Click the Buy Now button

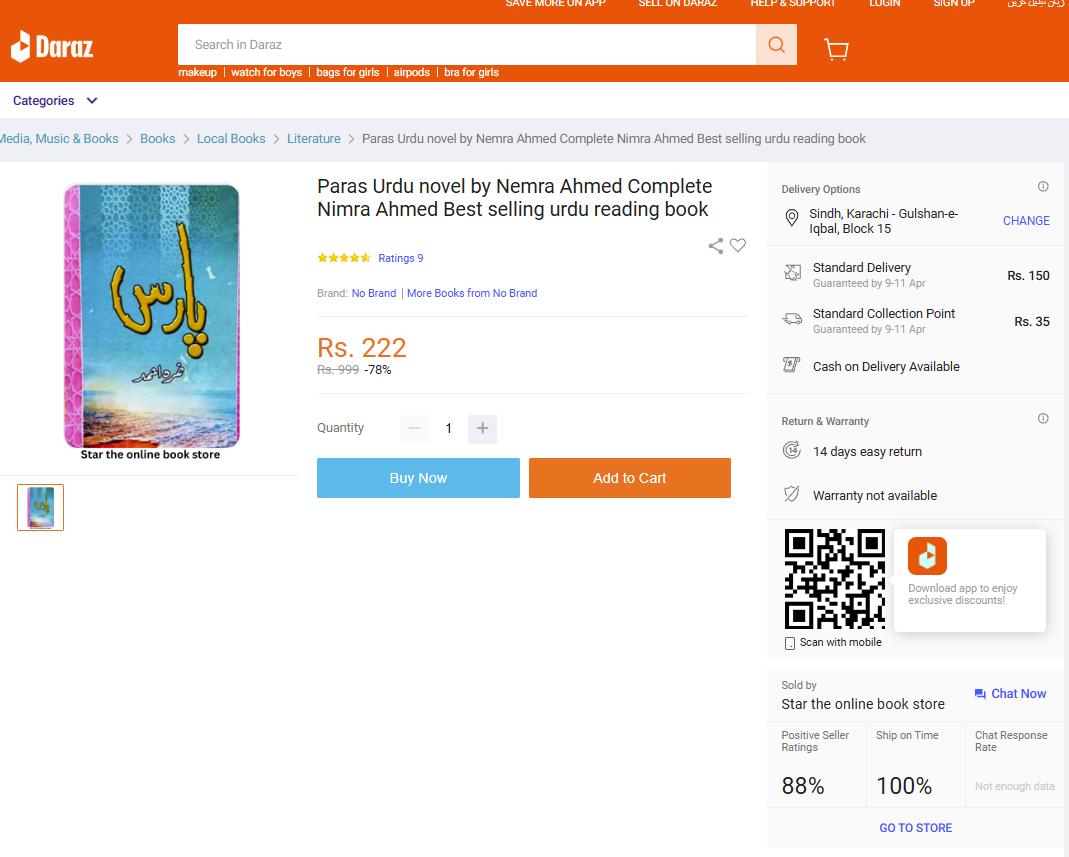[418, 478]
